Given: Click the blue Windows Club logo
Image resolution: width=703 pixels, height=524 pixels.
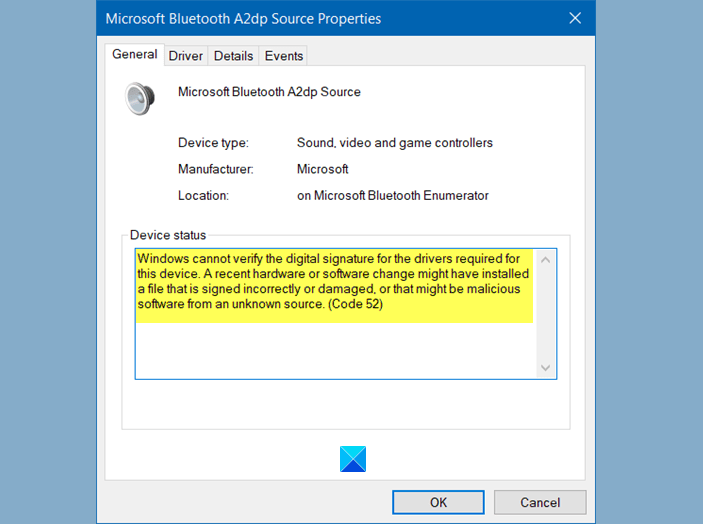Looking at the screenshot, I should [353, 459].
